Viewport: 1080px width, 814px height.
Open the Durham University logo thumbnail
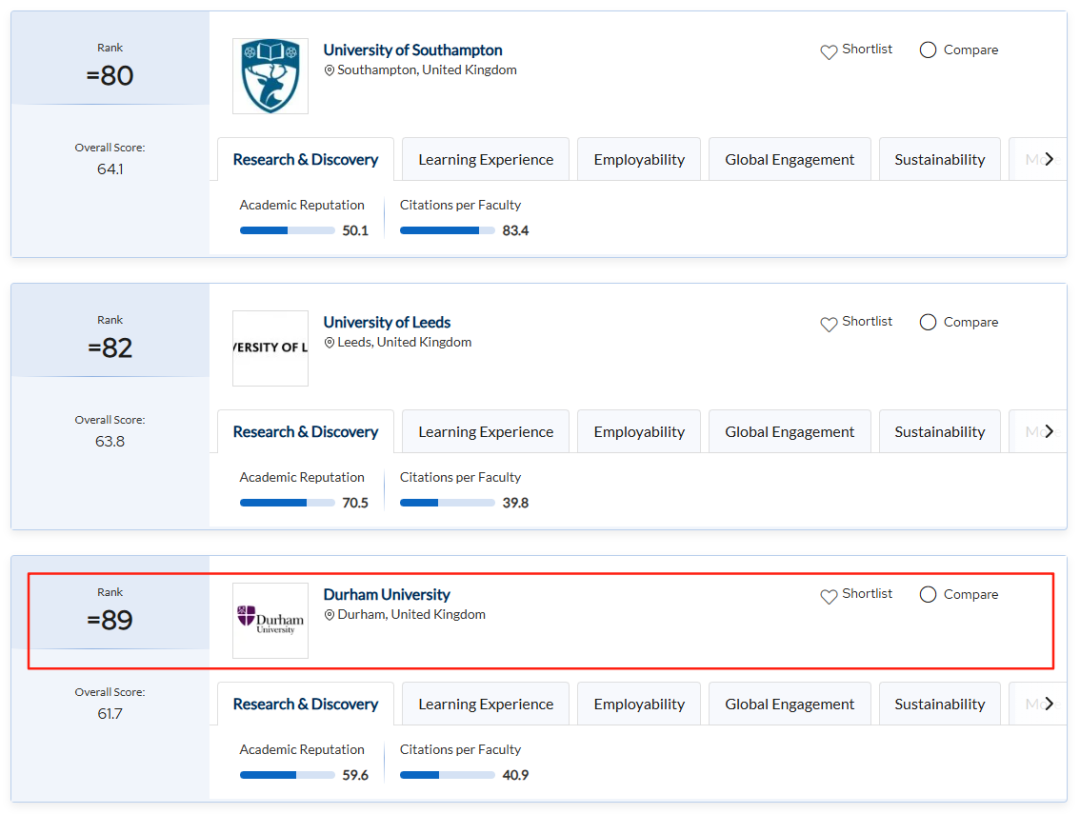coord(271,620)
